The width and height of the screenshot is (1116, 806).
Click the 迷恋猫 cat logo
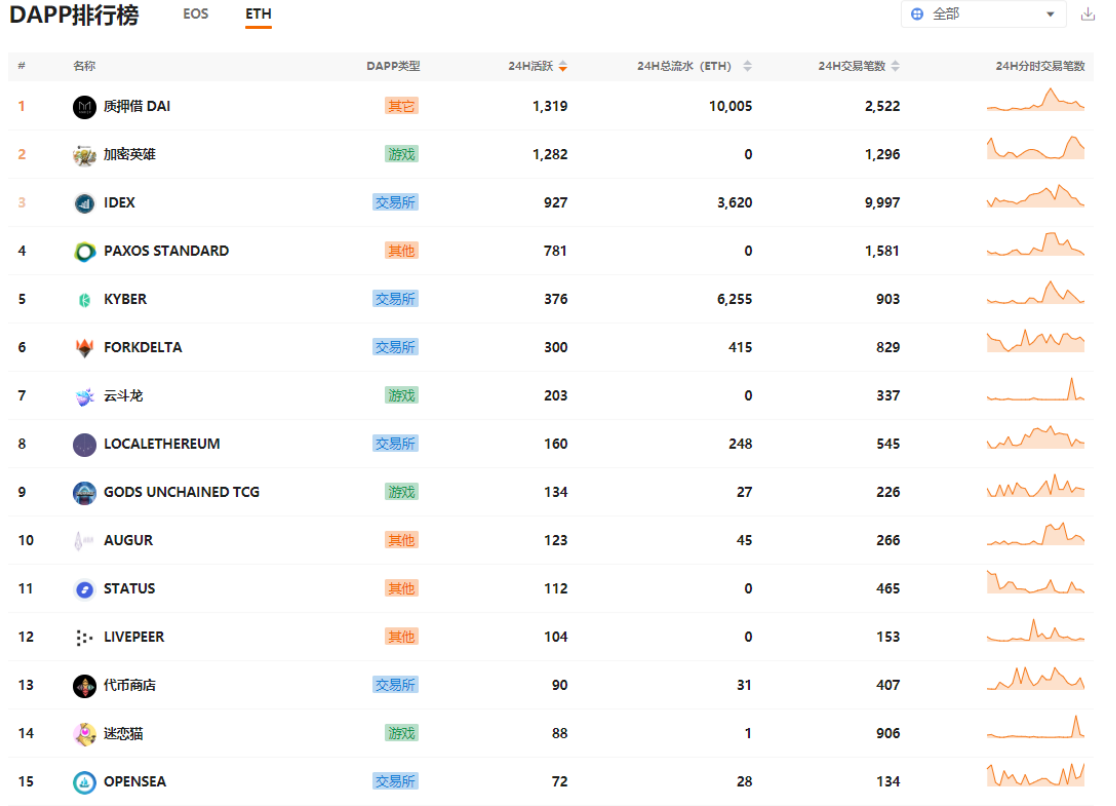tap(84, 734)
